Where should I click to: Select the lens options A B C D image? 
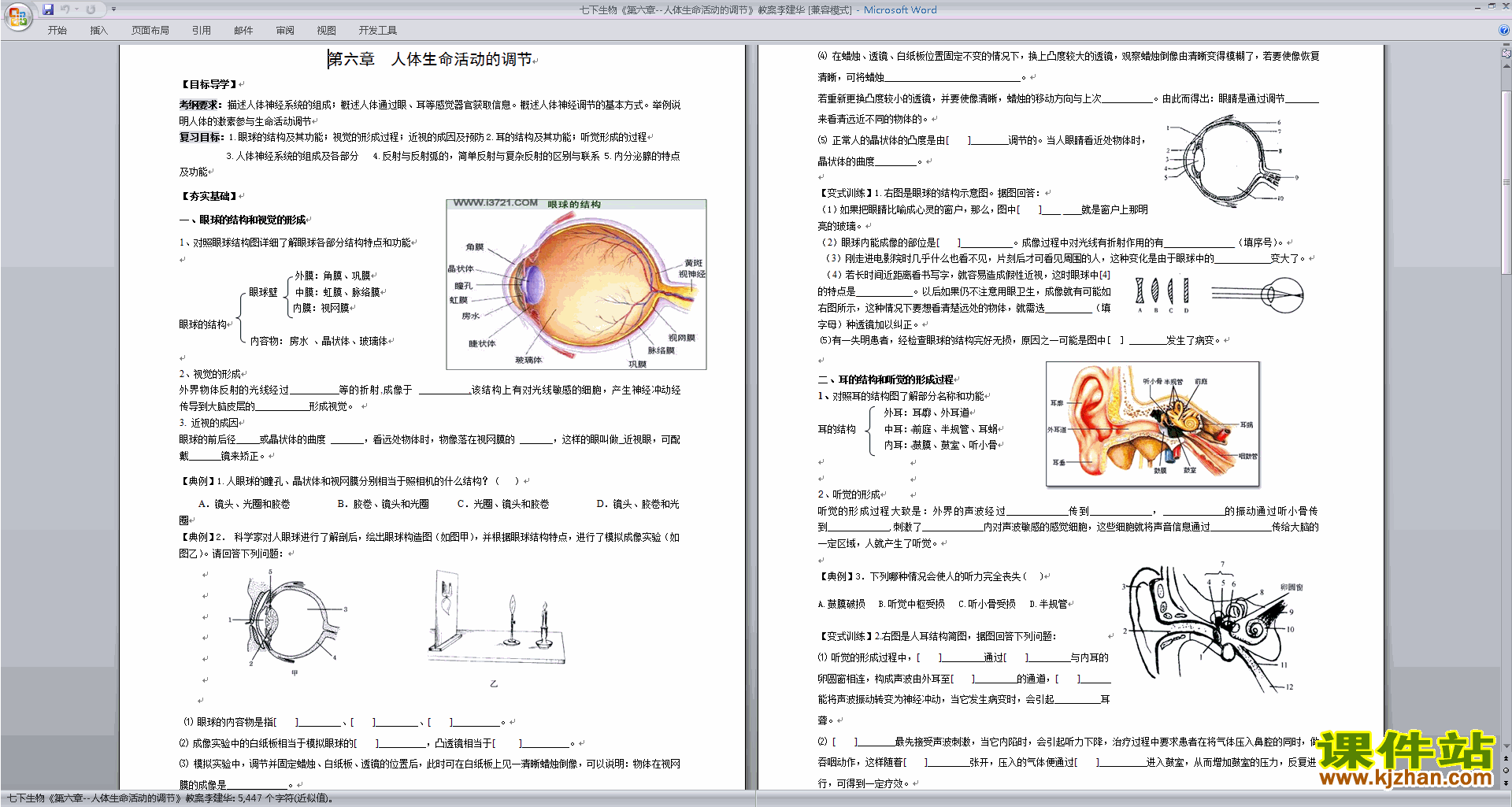pyautogui.click(x=1162, y=294)
